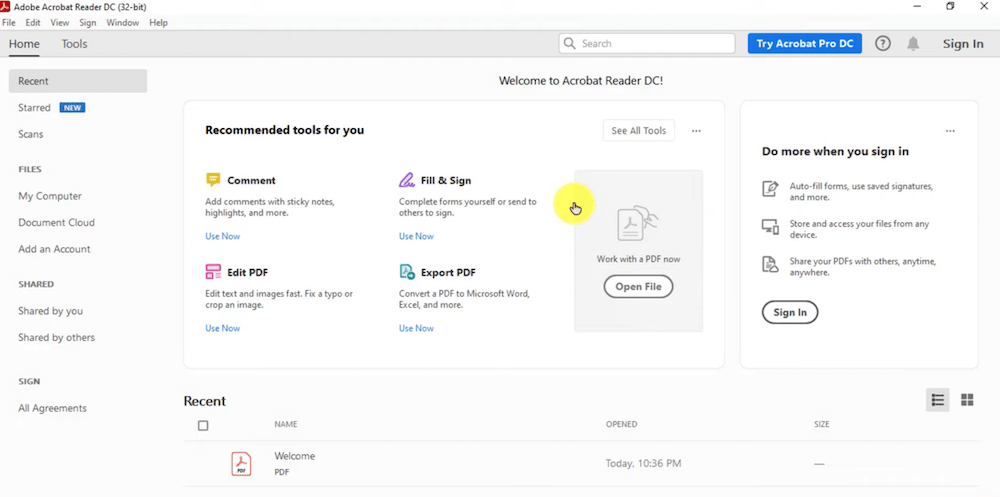Click the Fill & Sign pen icon
Image resolution: width=1000 pixels, height=497 pixels.
(x=406, y=180)
